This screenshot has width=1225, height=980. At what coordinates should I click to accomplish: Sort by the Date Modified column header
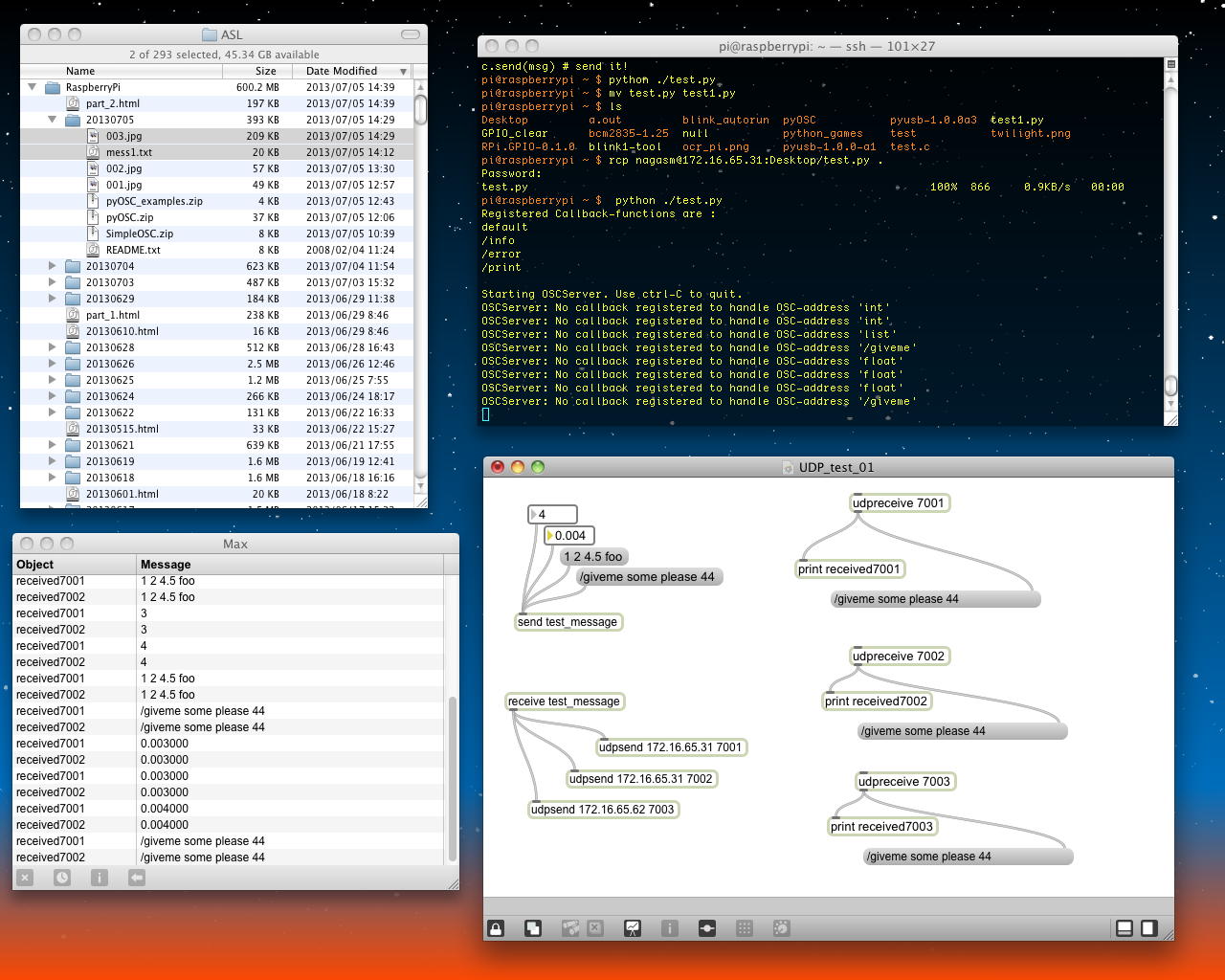pos(342,71)
